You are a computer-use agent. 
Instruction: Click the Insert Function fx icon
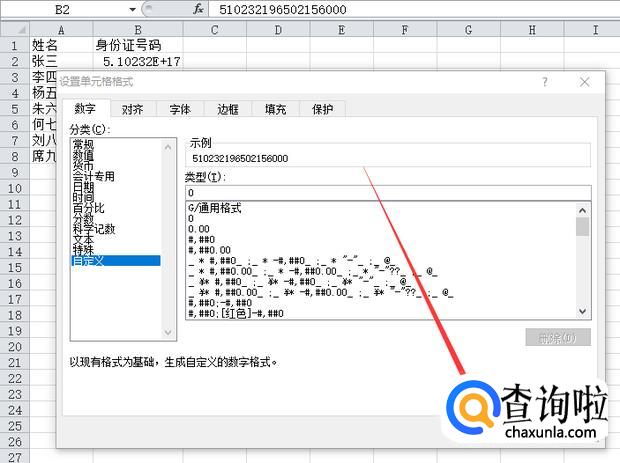pos(198,9)
